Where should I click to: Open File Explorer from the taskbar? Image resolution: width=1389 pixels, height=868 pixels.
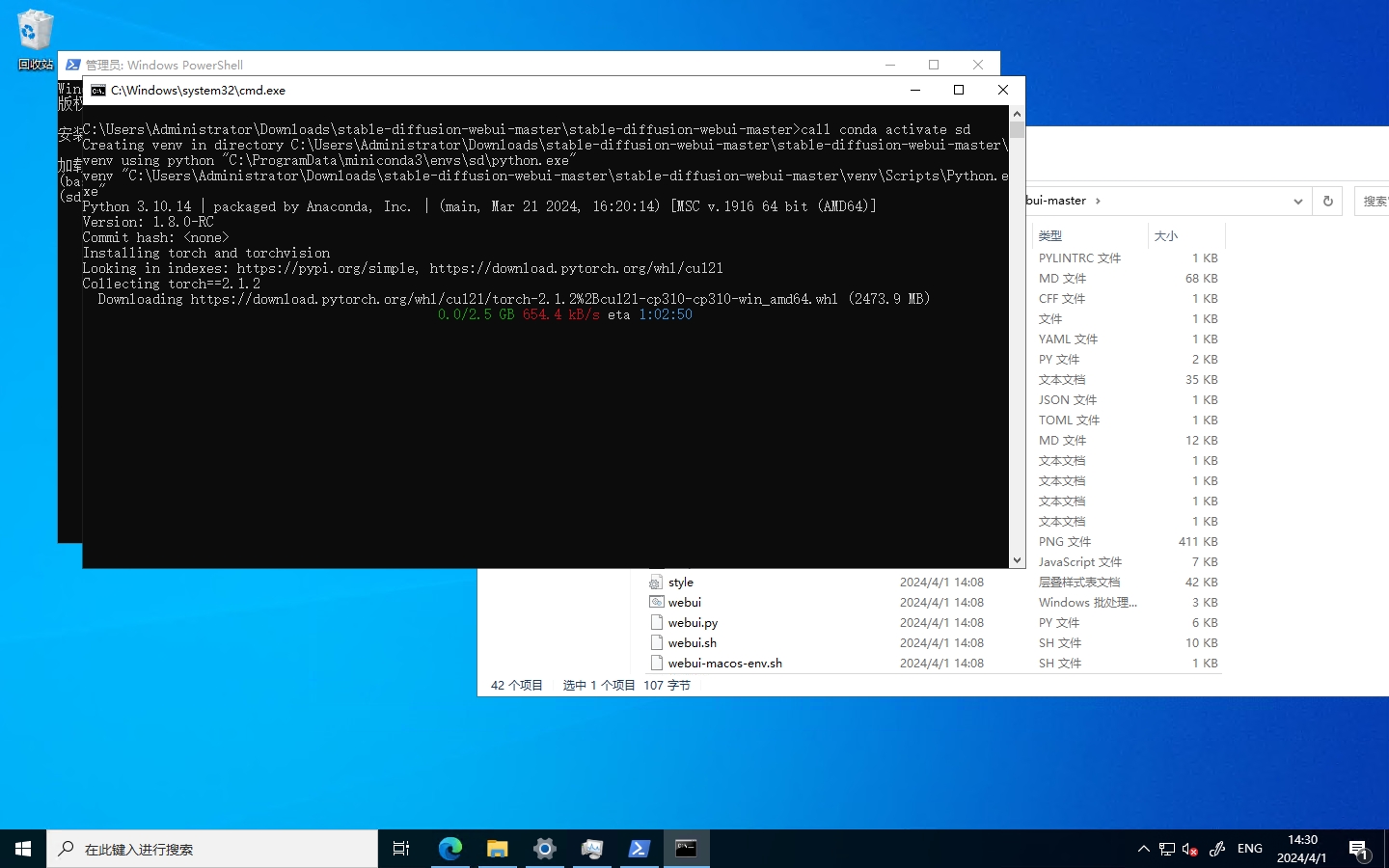(498, 849)
